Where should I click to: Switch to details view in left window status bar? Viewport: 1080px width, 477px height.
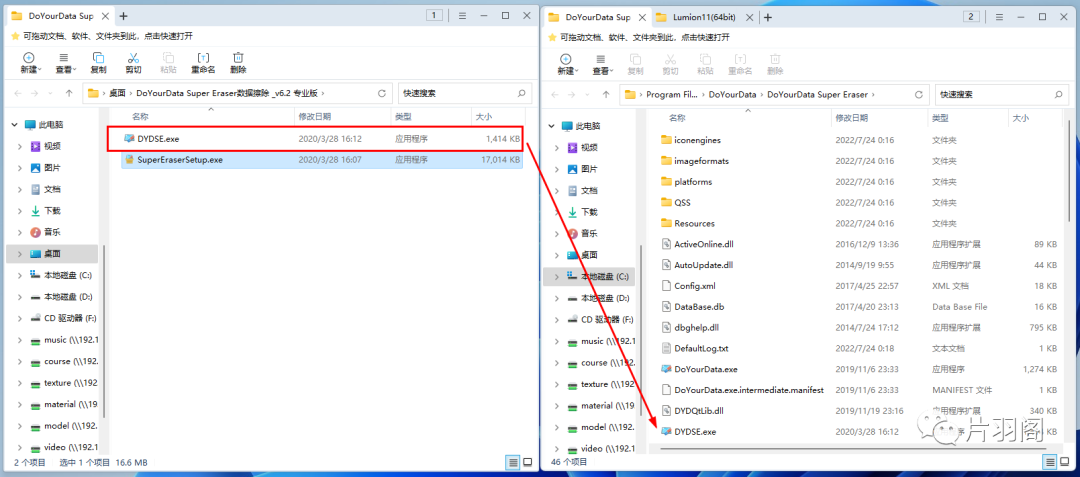click(513, 461)
